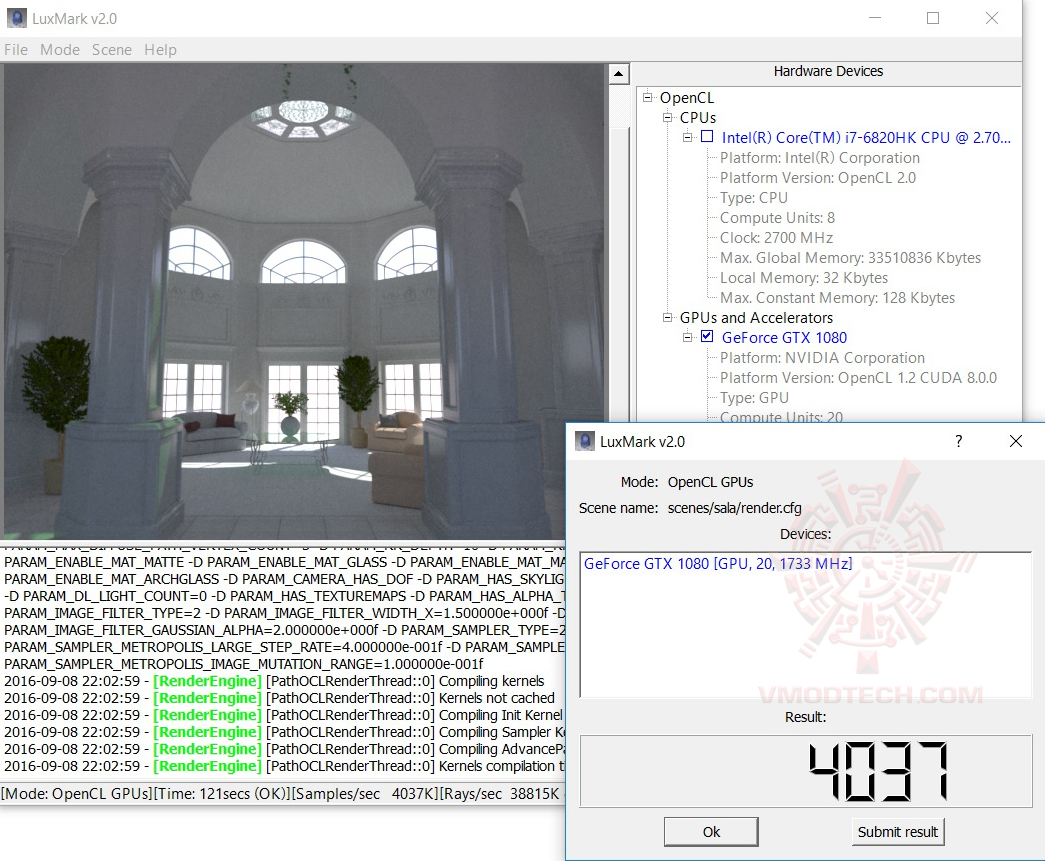Click the scroll up arrow of render view

[x=618, y=74]
